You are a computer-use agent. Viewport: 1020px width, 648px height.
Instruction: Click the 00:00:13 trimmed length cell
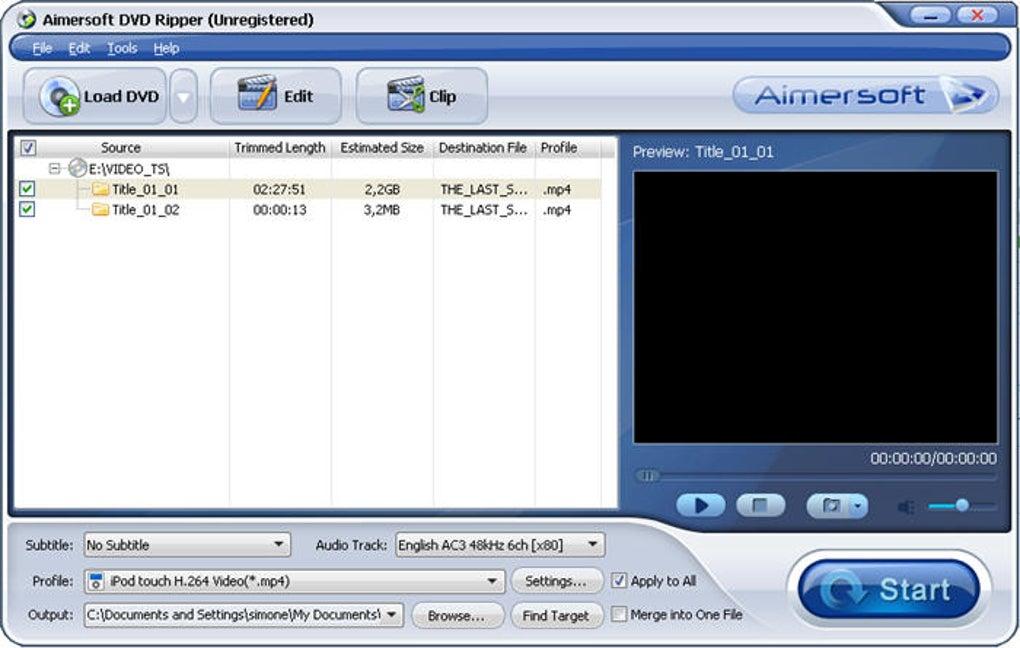tap(279, 209)
